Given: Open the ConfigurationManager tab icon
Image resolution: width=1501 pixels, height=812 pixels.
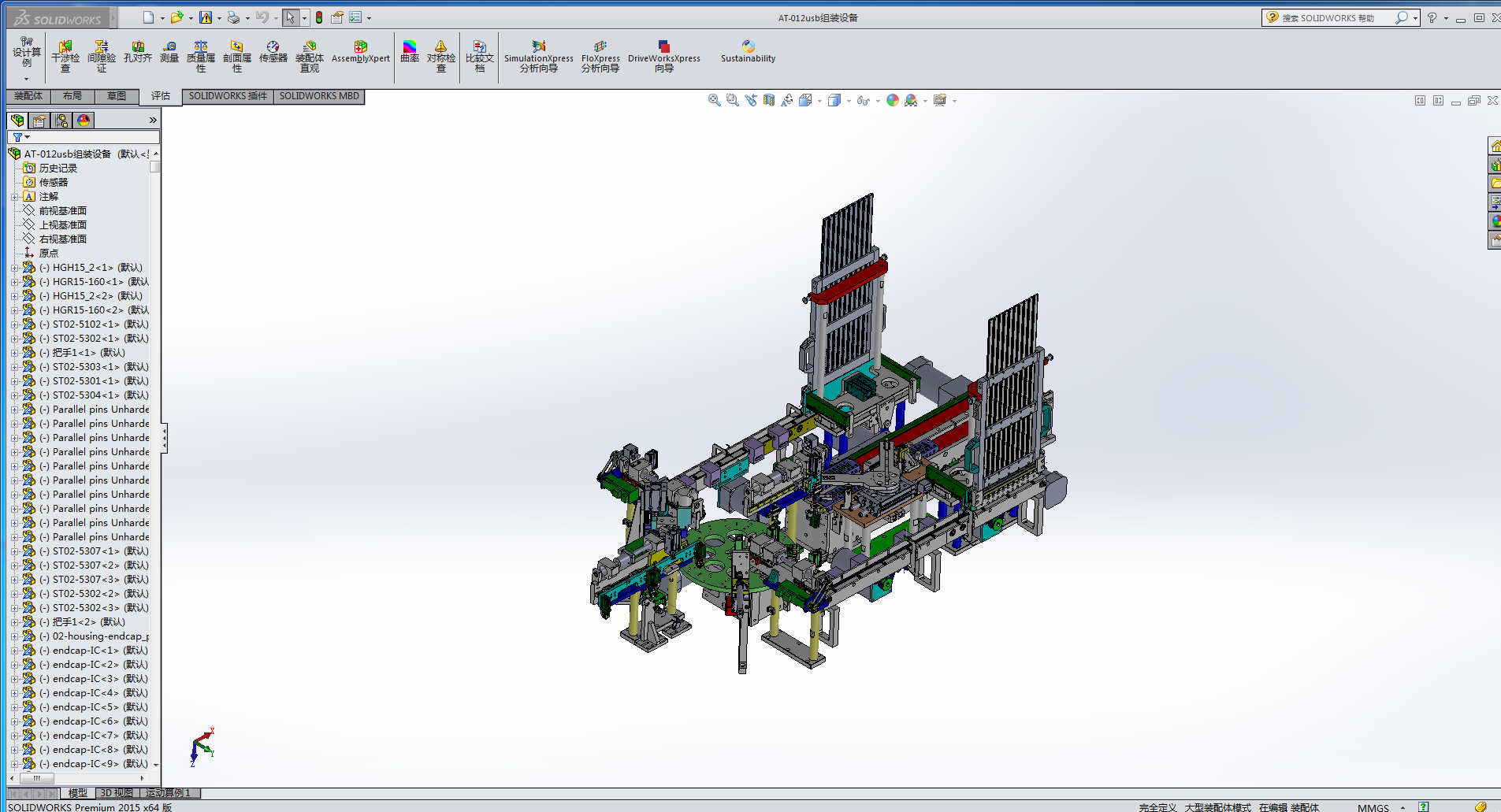Looking at the screenshot, I should (x=61, y=121).
